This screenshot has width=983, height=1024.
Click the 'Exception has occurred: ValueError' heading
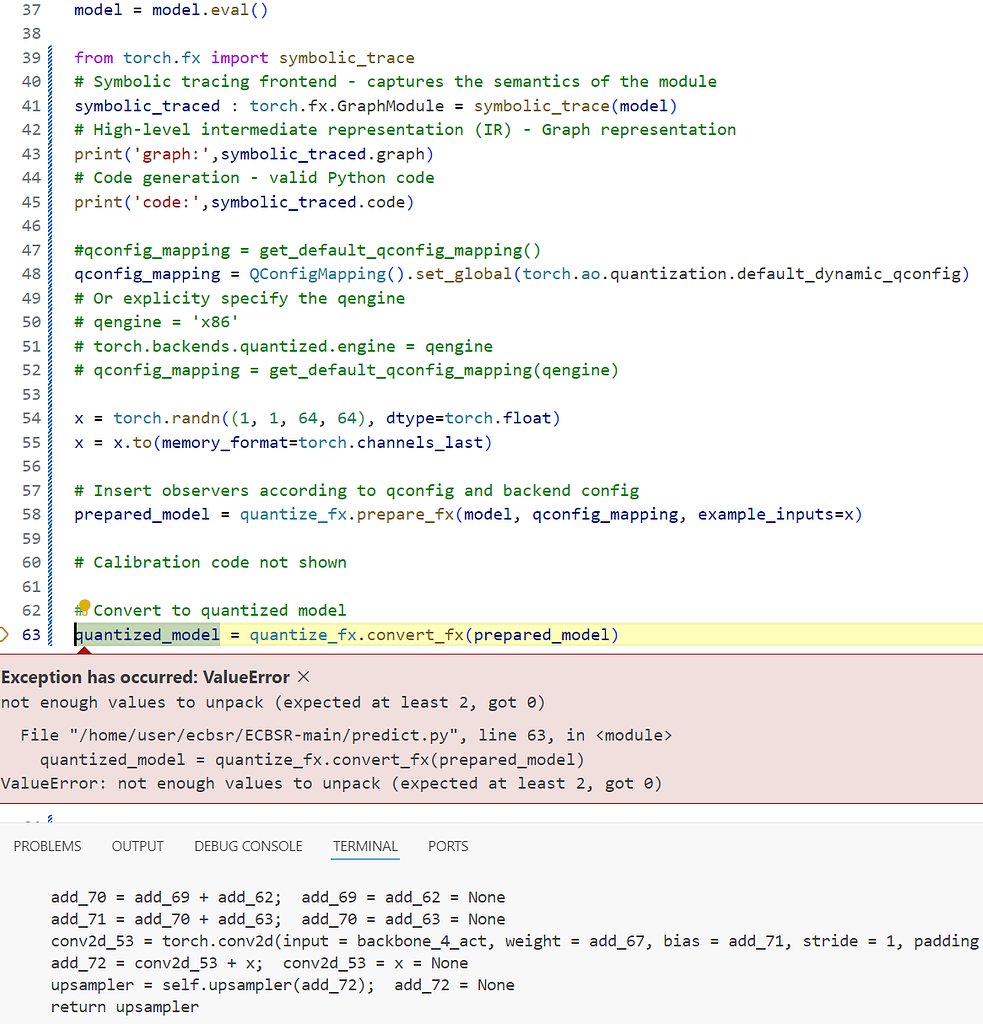click(x=145, y=677)
